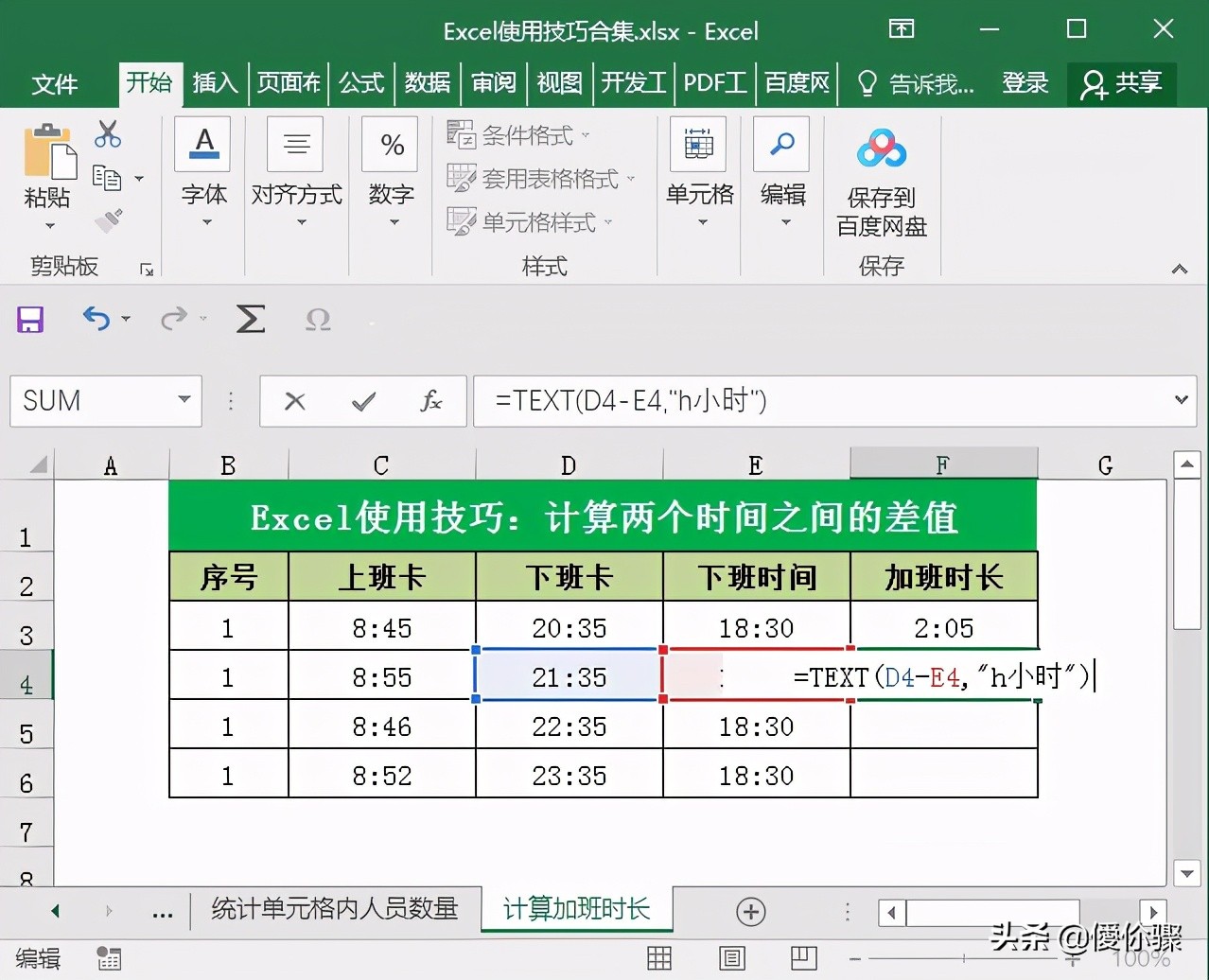Click the 保存到百度网盘 cloud icon

click(881, 148)
